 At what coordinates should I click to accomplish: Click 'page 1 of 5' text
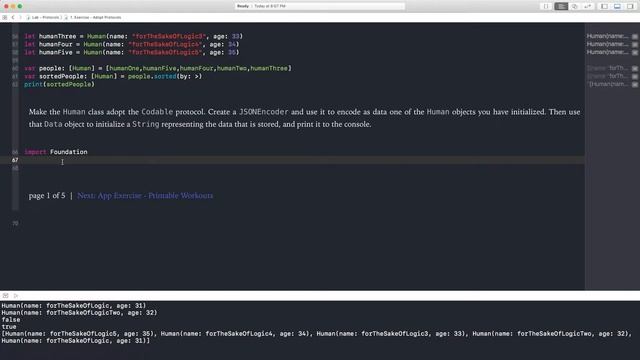pos(47,196)
